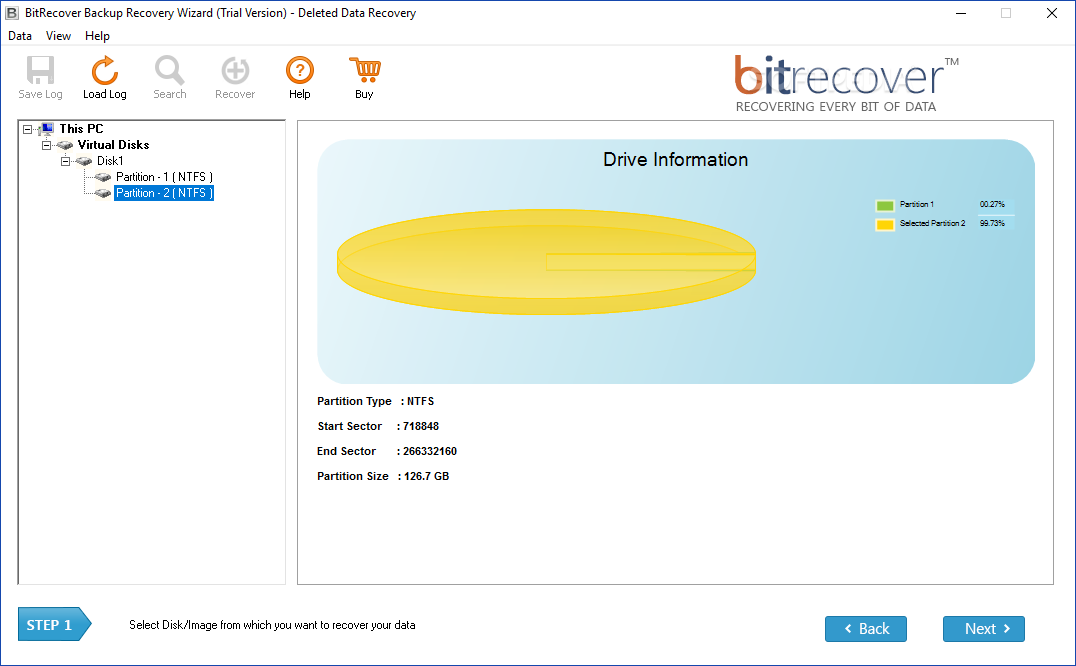Click the yellow drive pie chart
The width and height of the screenshot is (1076, 666).
[x=546, y=262]
